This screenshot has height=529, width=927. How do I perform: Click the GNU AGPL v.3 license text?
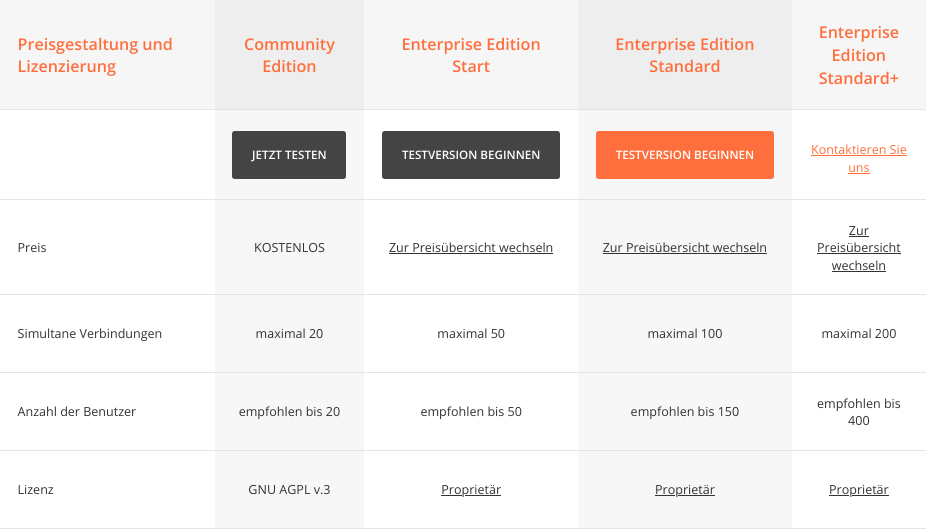coord(289,490)
